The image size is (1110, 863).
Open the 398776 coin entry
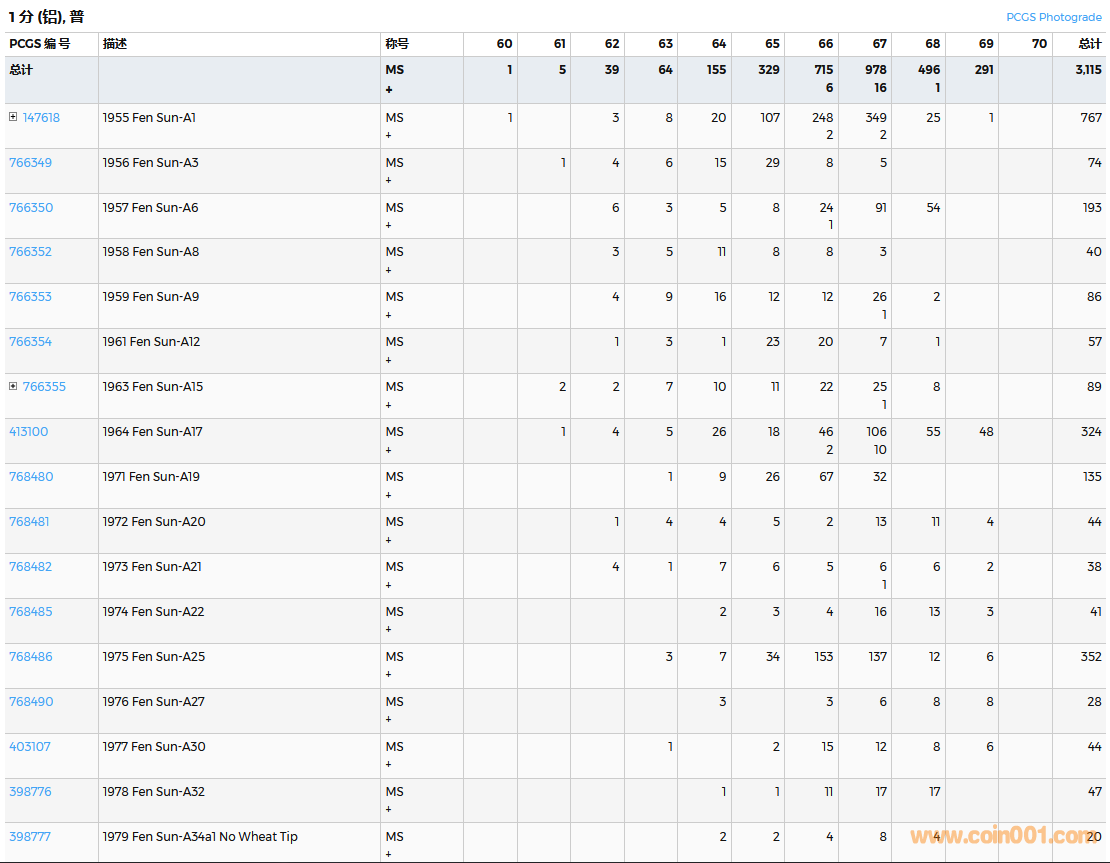[x=30, y=792]
